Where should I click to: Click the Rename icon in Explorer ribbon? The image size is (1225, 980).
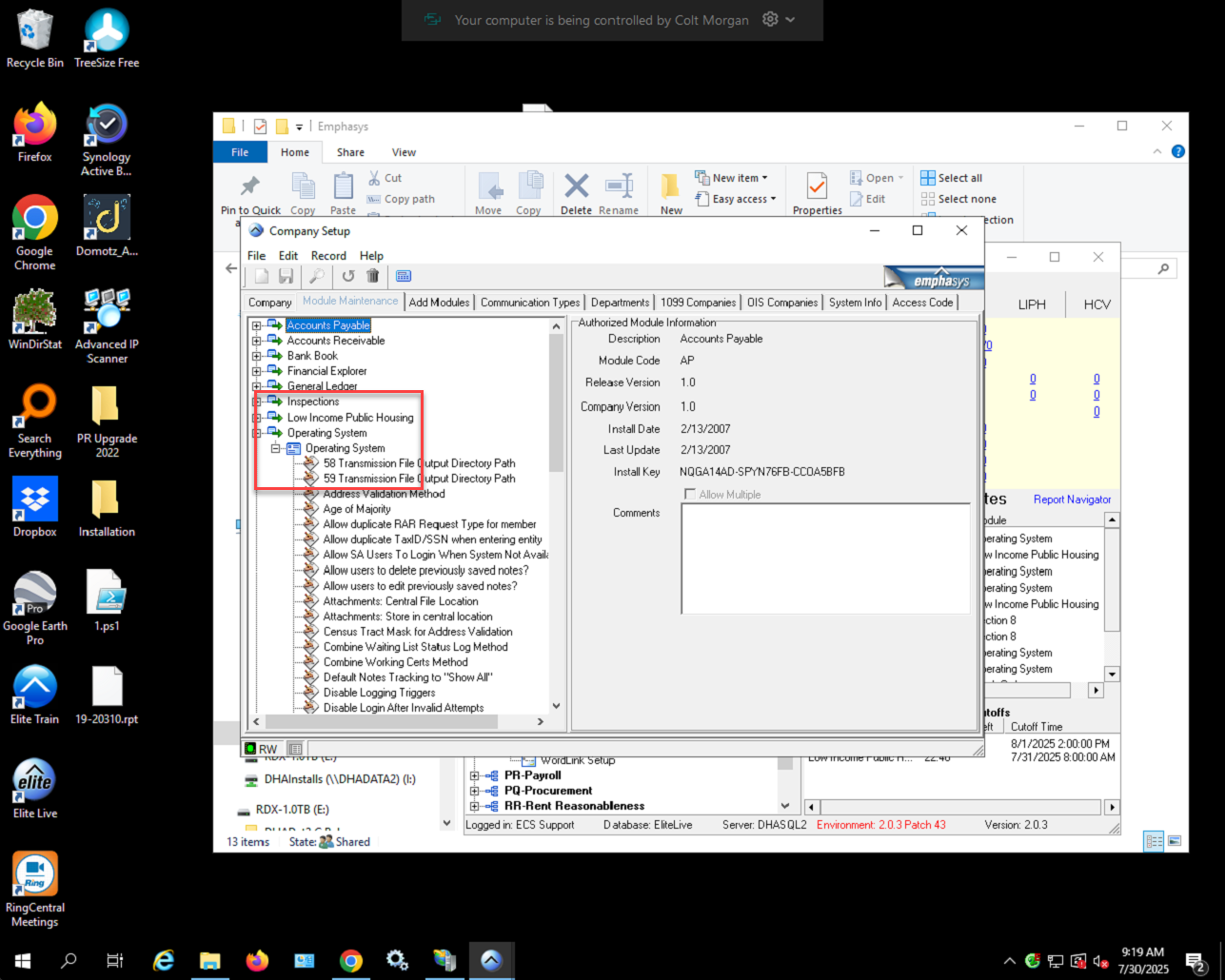(x=619, y=186)
